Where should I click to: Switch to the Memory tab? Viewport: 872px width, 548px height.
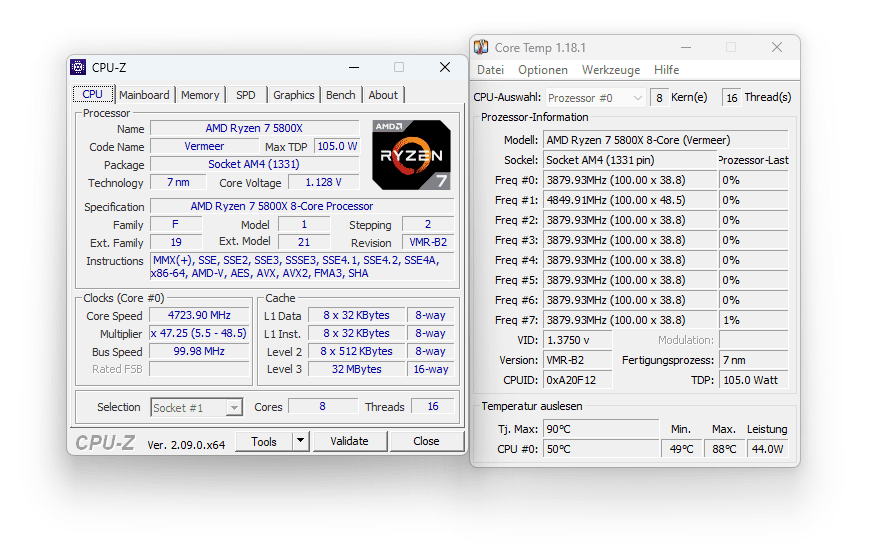pos(200,95)
